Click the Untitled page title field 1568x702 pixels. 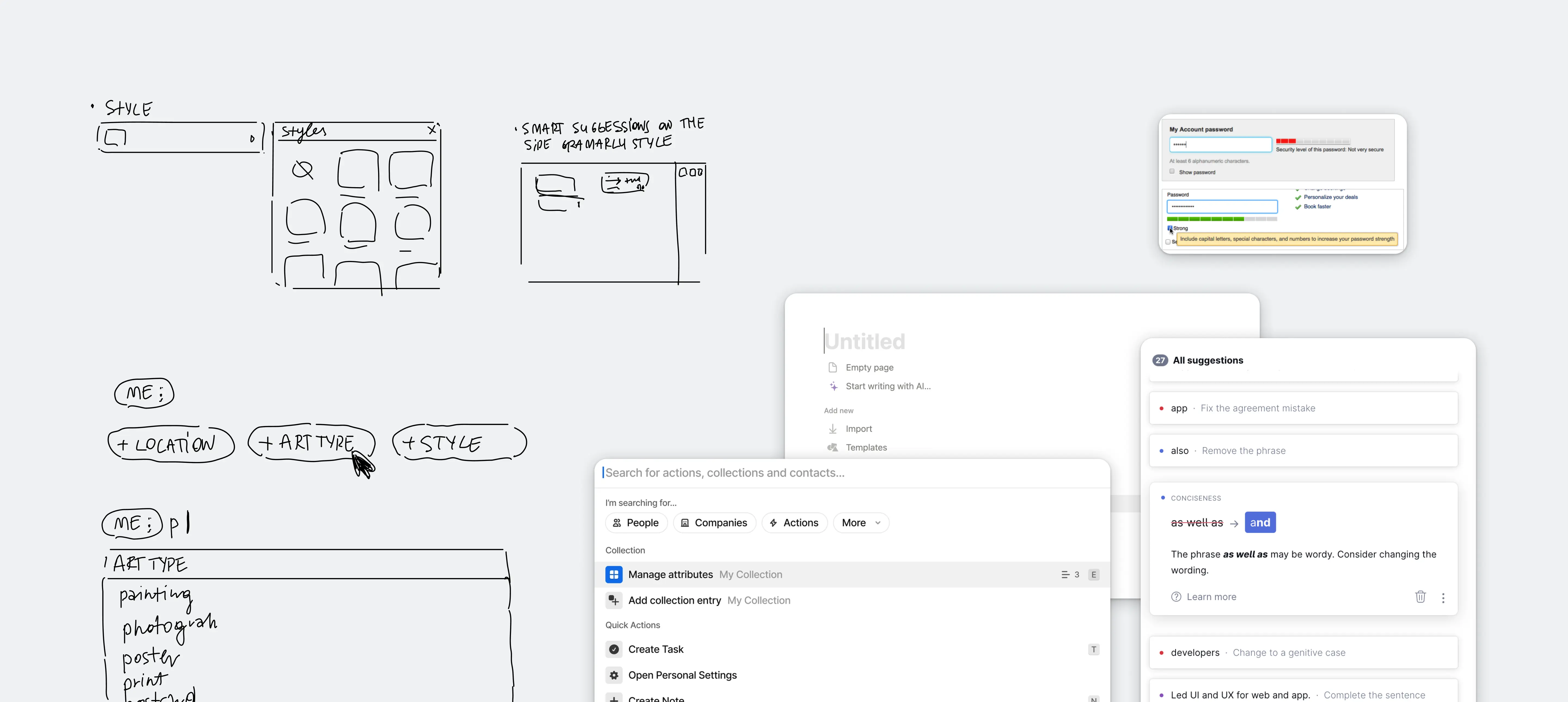[864, 341]
